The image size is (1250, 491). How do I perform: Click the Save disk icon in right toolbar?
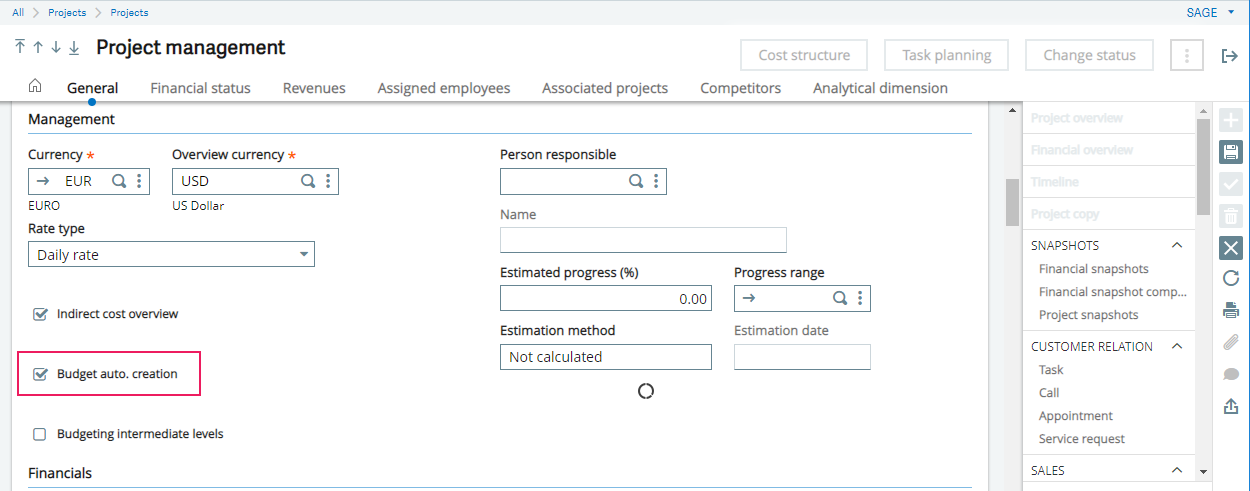tap(1231, 152)
